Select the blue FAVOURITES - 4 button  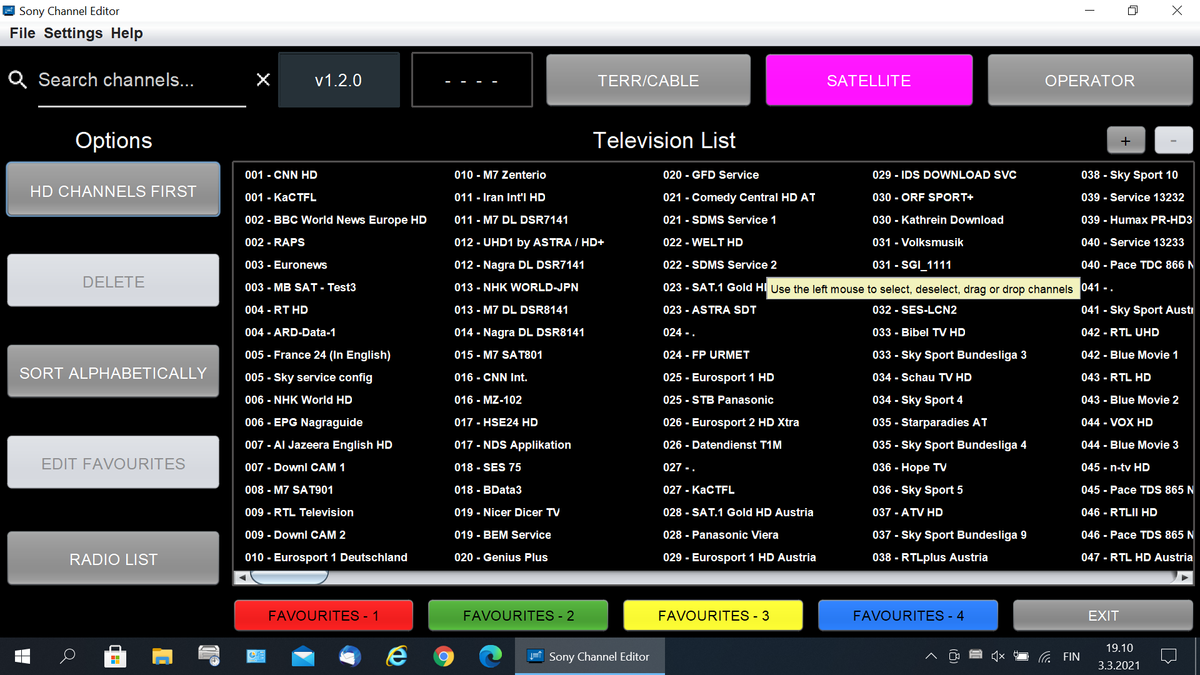coord(908,616)
